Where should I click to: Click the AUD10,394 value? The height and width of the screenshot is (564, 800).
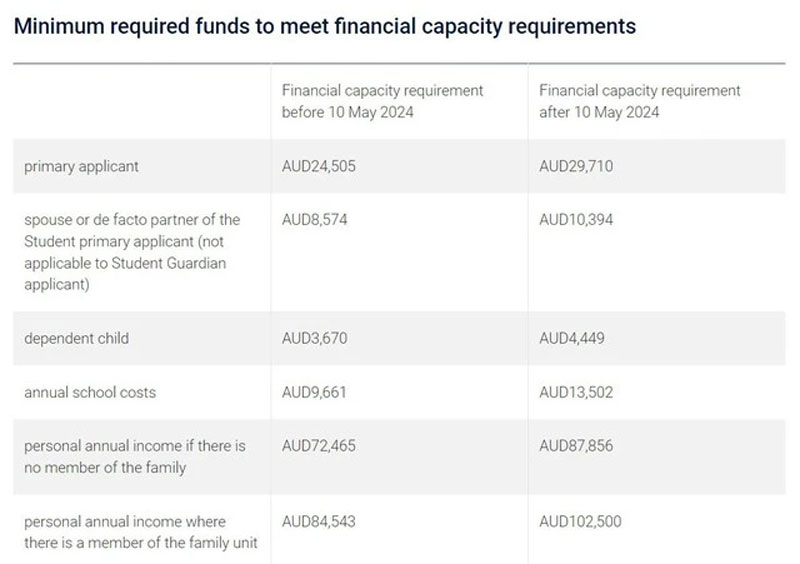576,219
